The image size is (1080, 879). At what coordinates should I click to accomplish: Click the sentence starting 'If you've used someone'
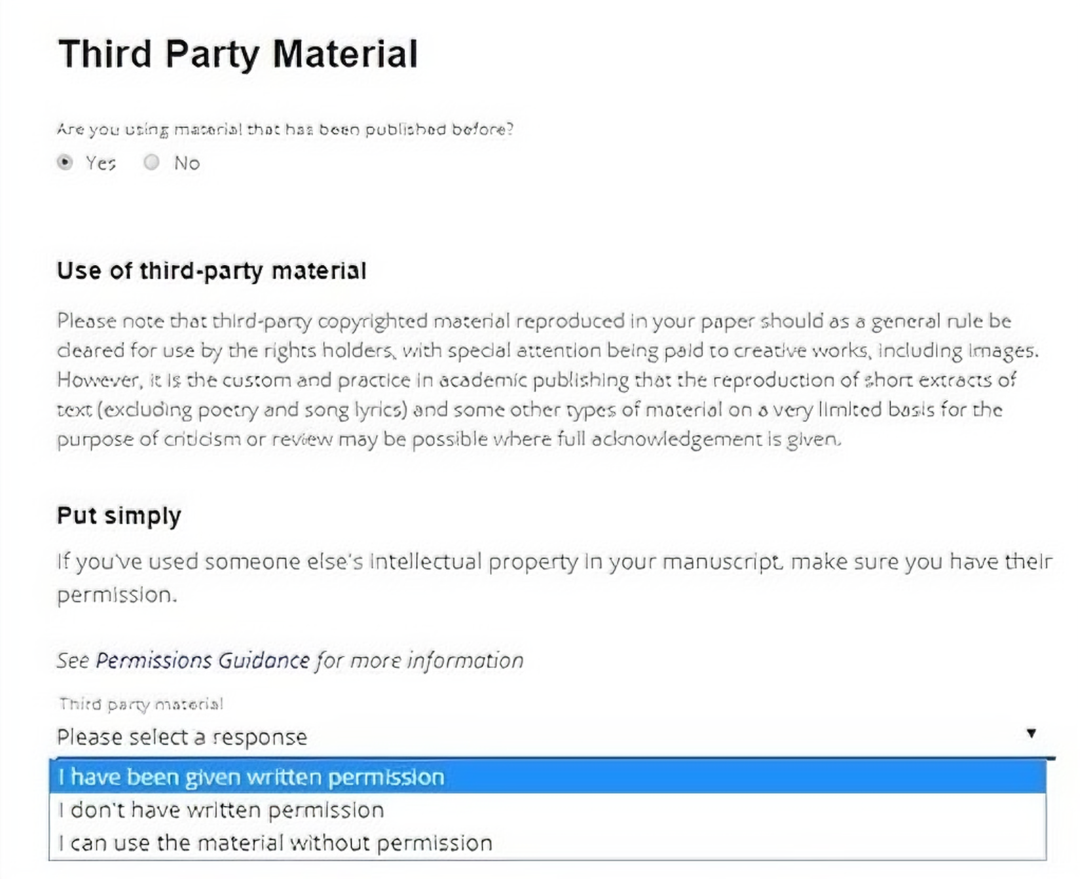pos(554,578)
